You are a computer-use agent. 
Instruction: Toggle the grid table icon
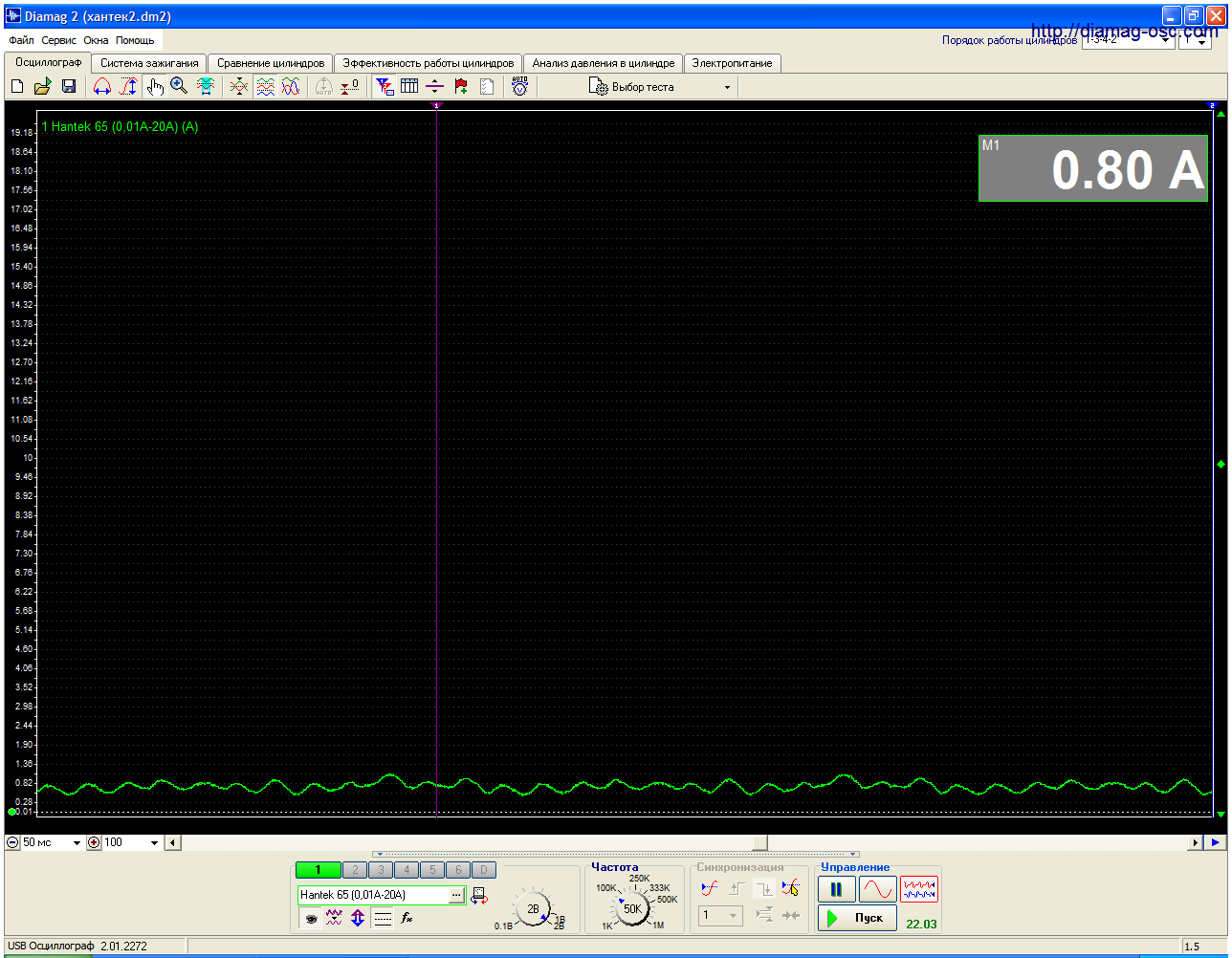coord(409,87)
